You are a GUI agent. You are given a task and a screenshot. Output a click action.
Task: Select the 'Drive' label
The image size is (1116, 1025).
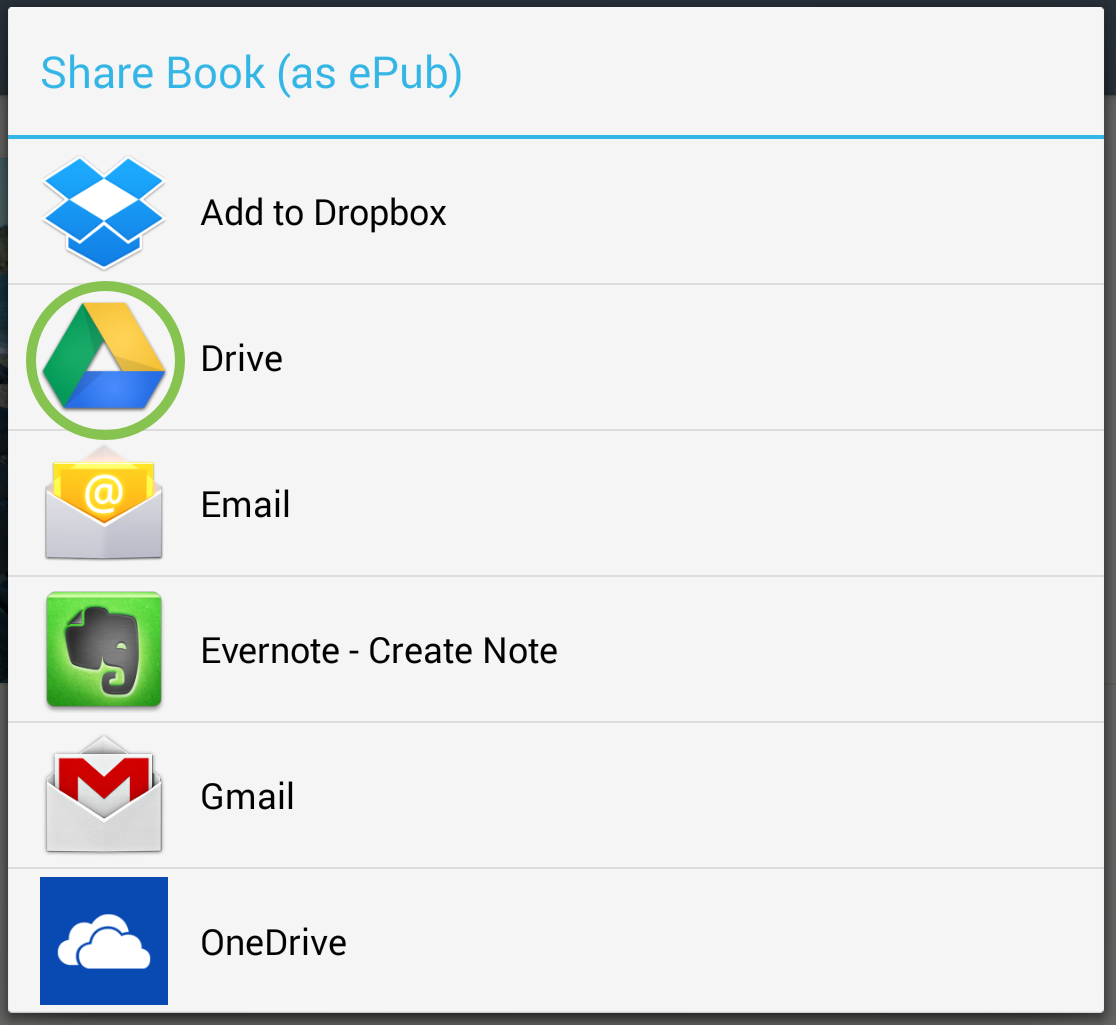242,359
